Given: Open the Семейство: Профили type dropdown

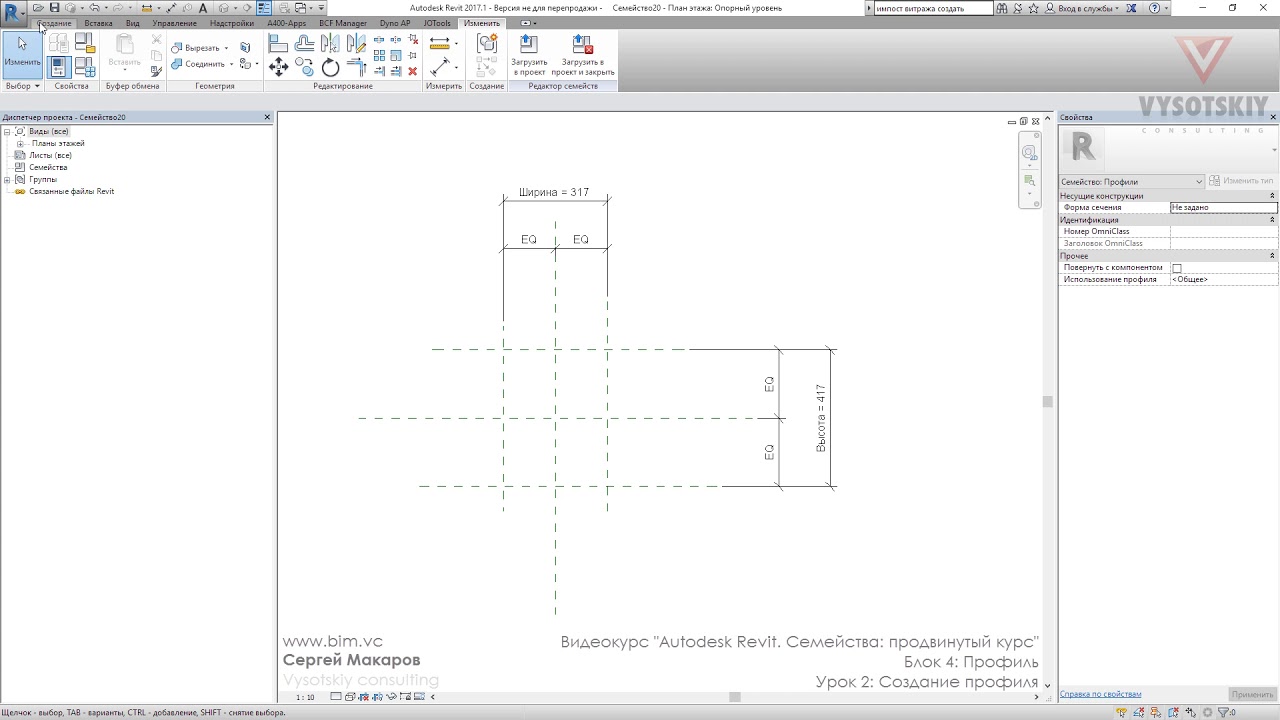Looking at the screenshot, I should (x=1132, y=181).
